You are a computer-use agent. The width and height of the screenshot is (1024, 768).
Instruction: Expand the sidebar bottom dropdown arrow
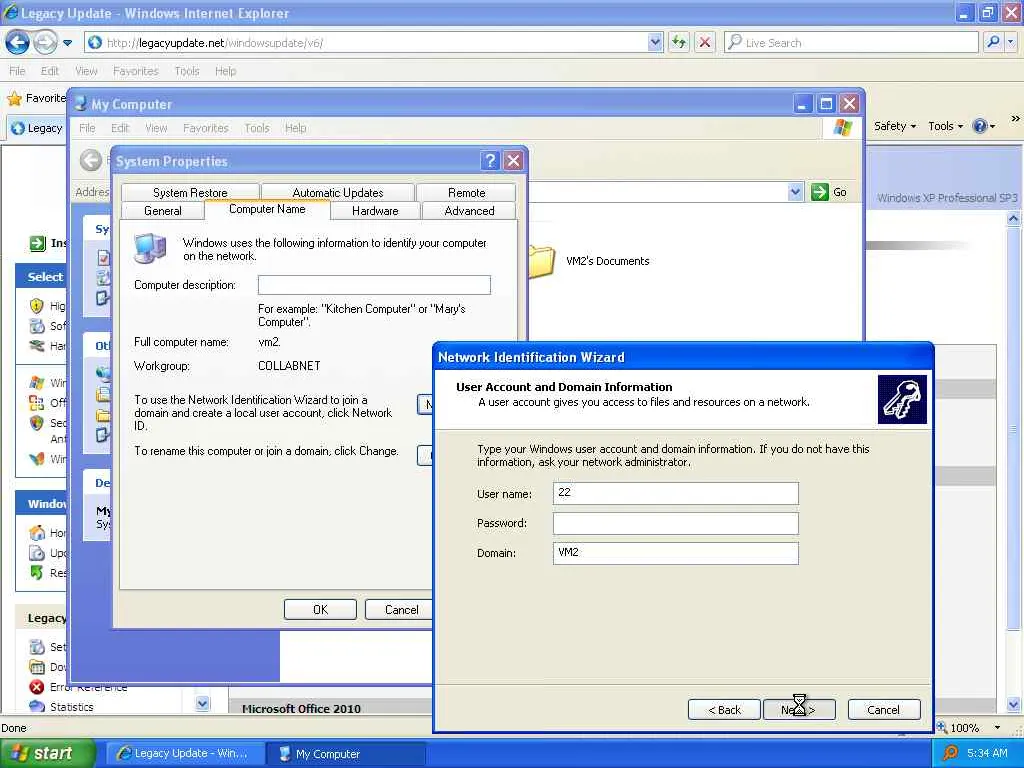[202, 703]
